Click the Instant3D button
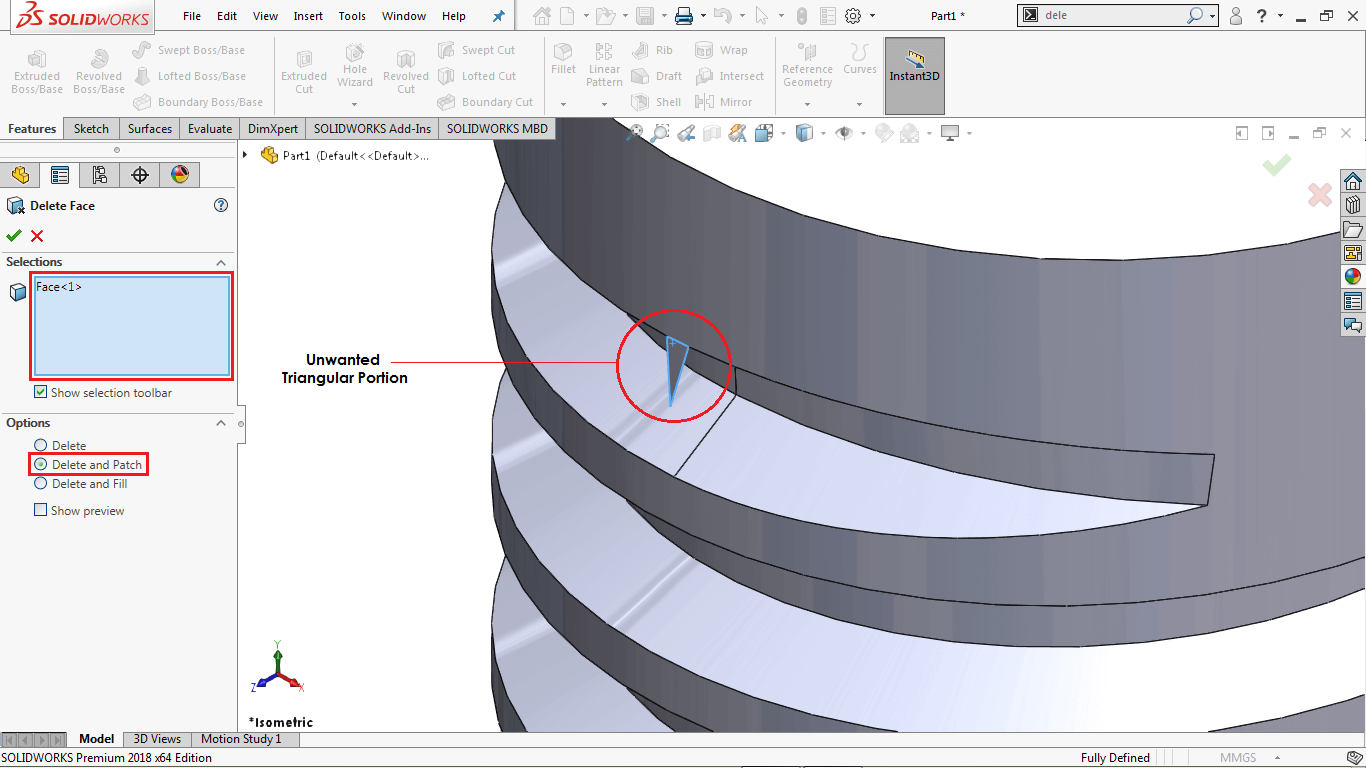This screenshot has width=1366, height=768. [914, 76]
